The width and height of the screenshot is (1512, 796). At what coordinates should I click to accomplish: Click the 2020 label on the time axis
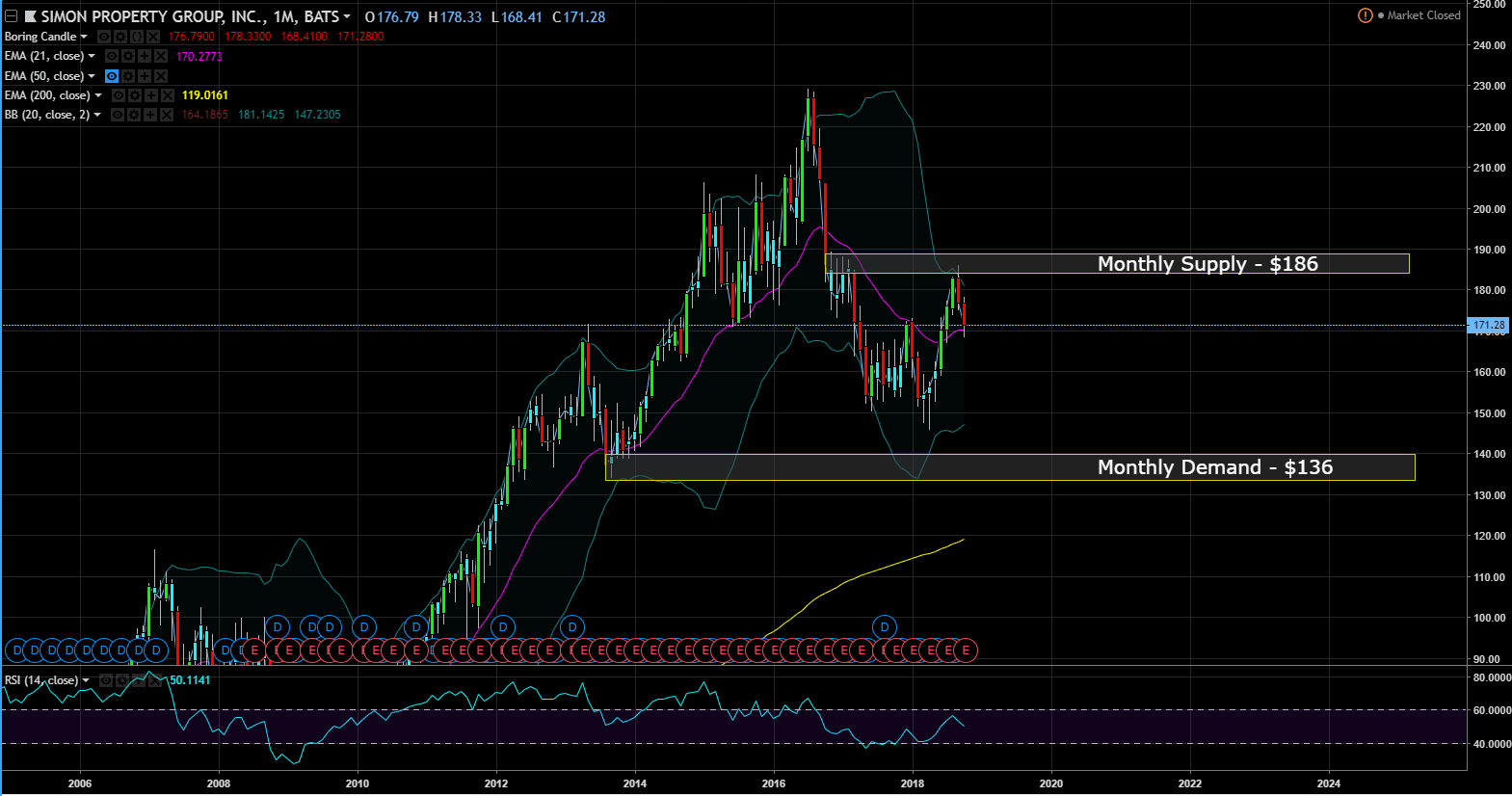pyautogui.click(x=1051, y=783)
